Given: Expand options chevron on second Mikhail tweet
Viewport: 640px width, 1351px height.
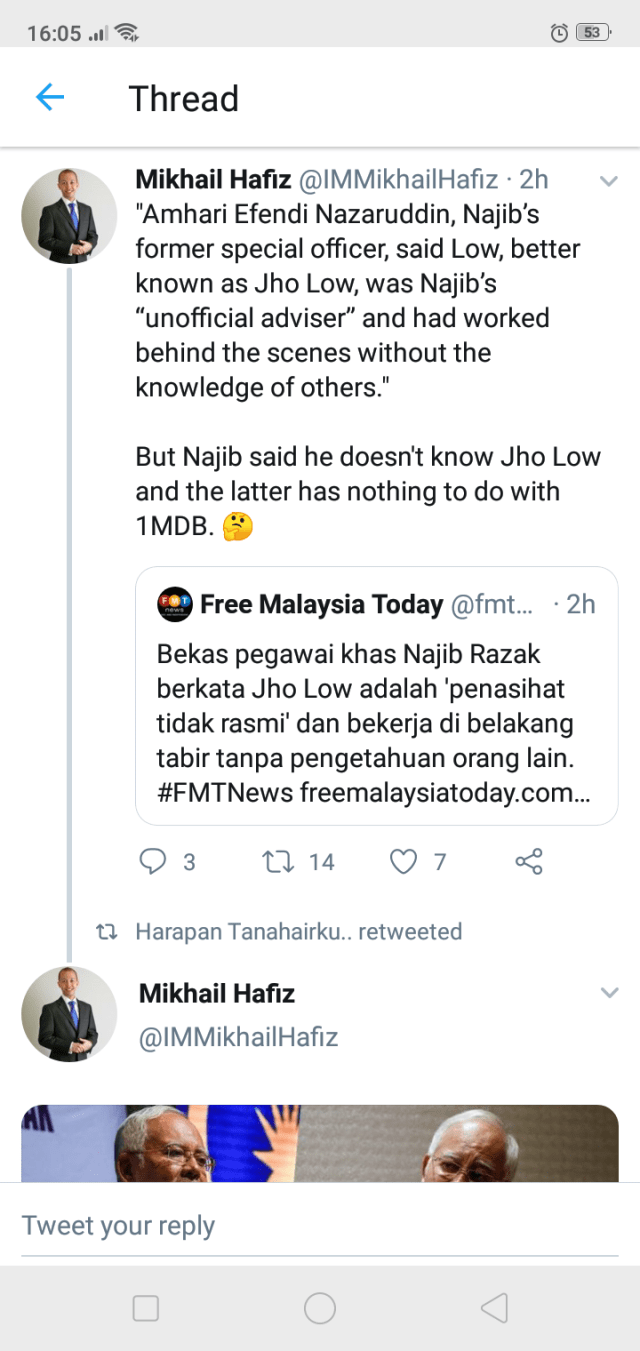Looking at the screenshot, I should pyautogui.click(x=608, y=993).
